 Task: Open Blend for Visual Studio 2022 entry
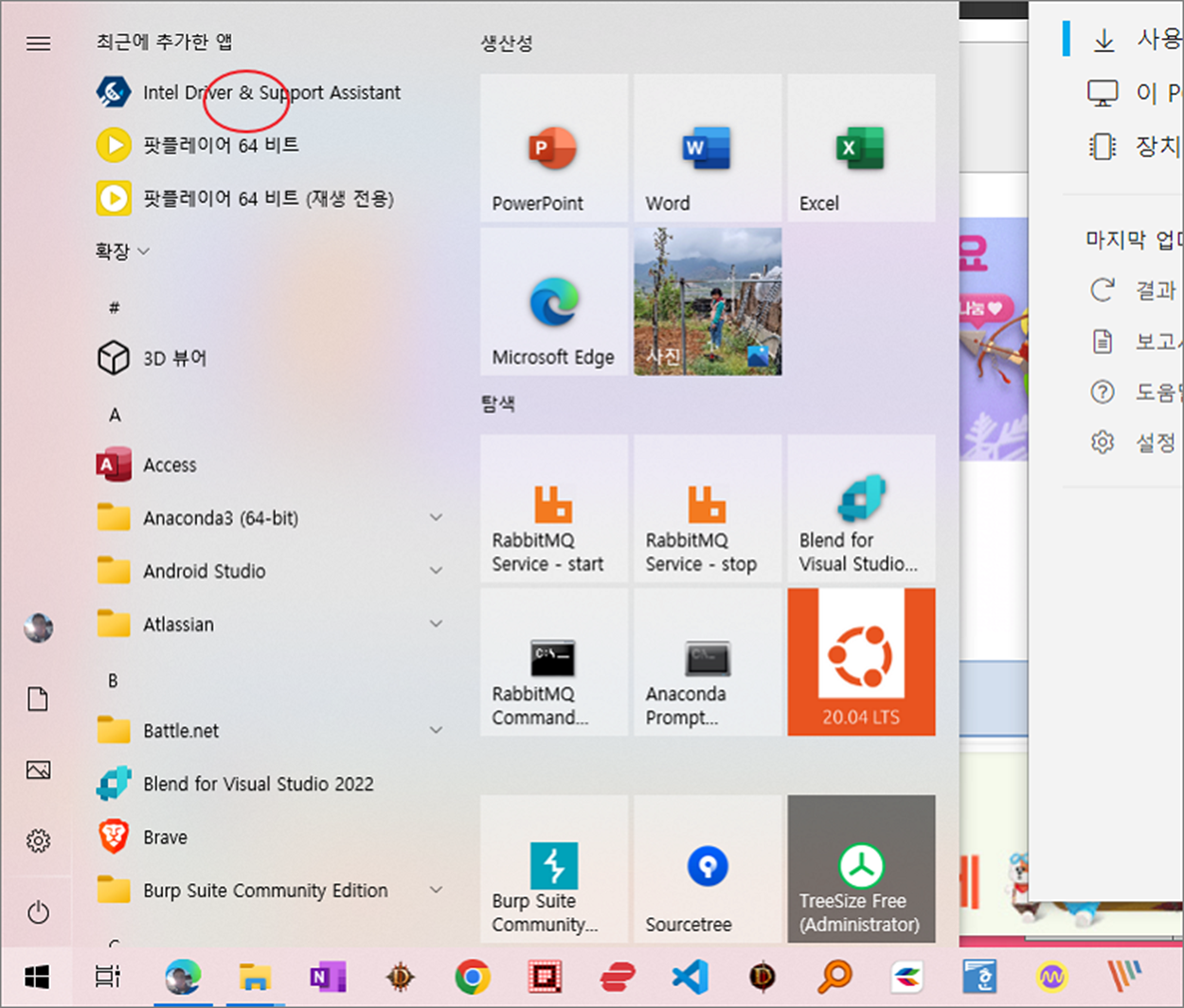[x=271, y=783]
